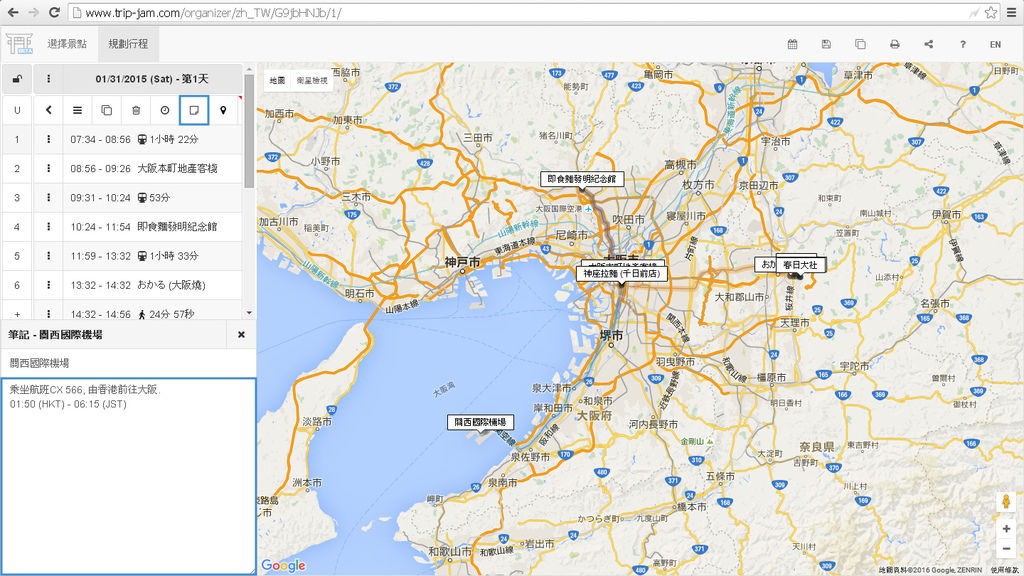Open options menu for row 1
1024x576 pixels.
click(x=48, y=139)
